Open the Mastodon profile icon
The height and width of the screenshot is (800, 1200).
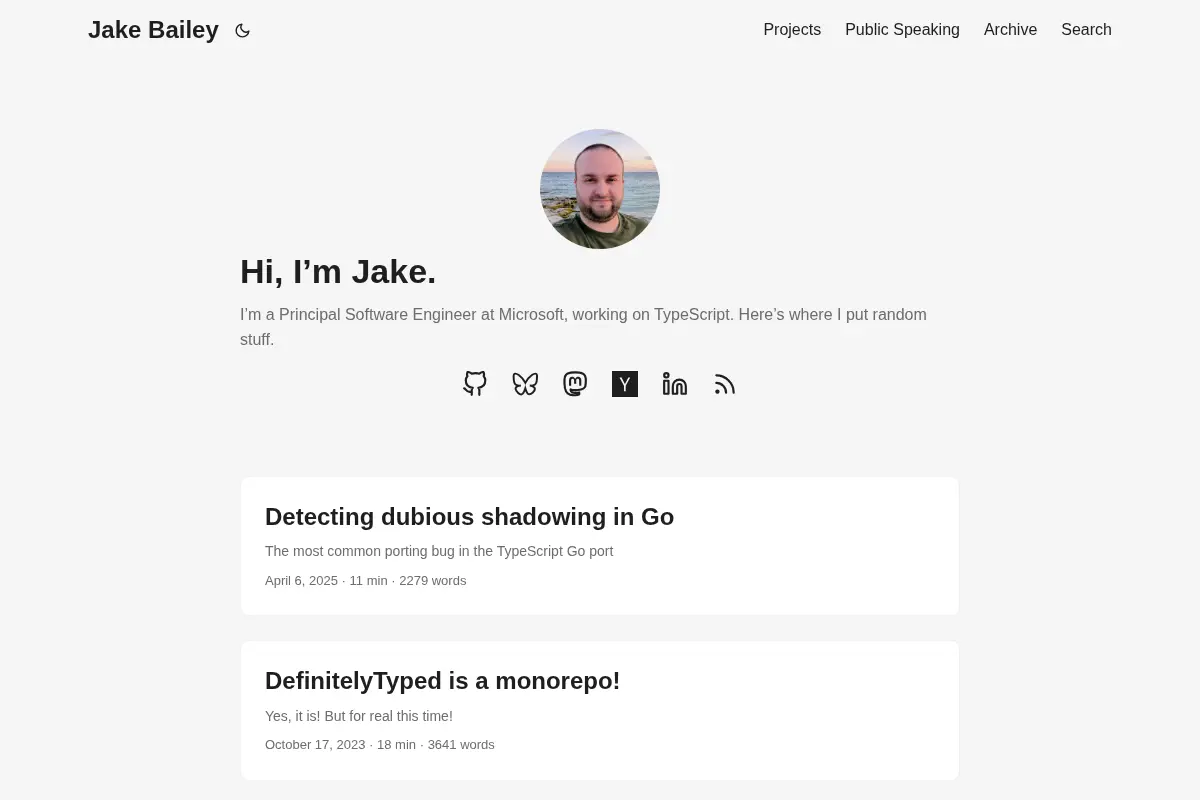tap(575, 384)
